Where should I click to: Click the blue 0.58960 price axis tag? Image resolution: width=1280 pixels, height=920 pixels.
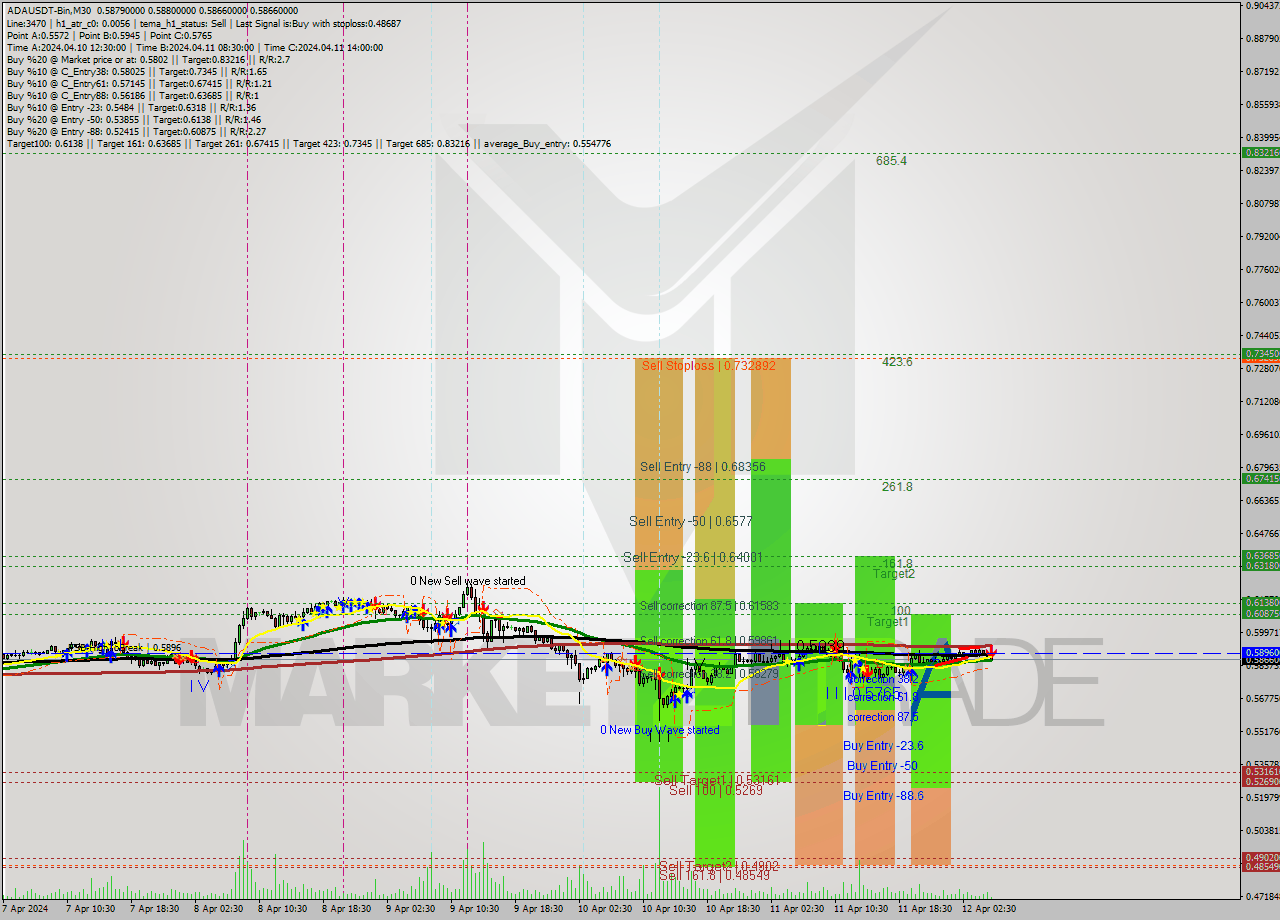(1260, 652)
